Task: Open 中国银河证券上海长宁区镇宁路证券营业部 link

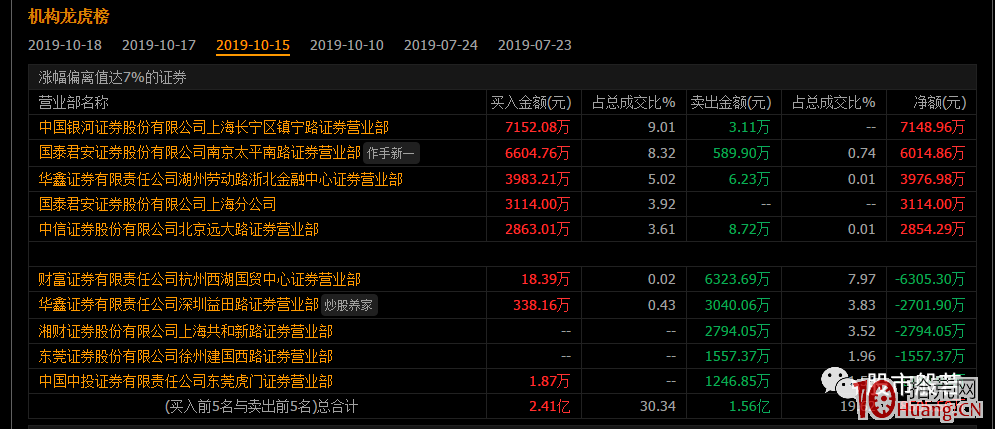Action: pos(214,128)
